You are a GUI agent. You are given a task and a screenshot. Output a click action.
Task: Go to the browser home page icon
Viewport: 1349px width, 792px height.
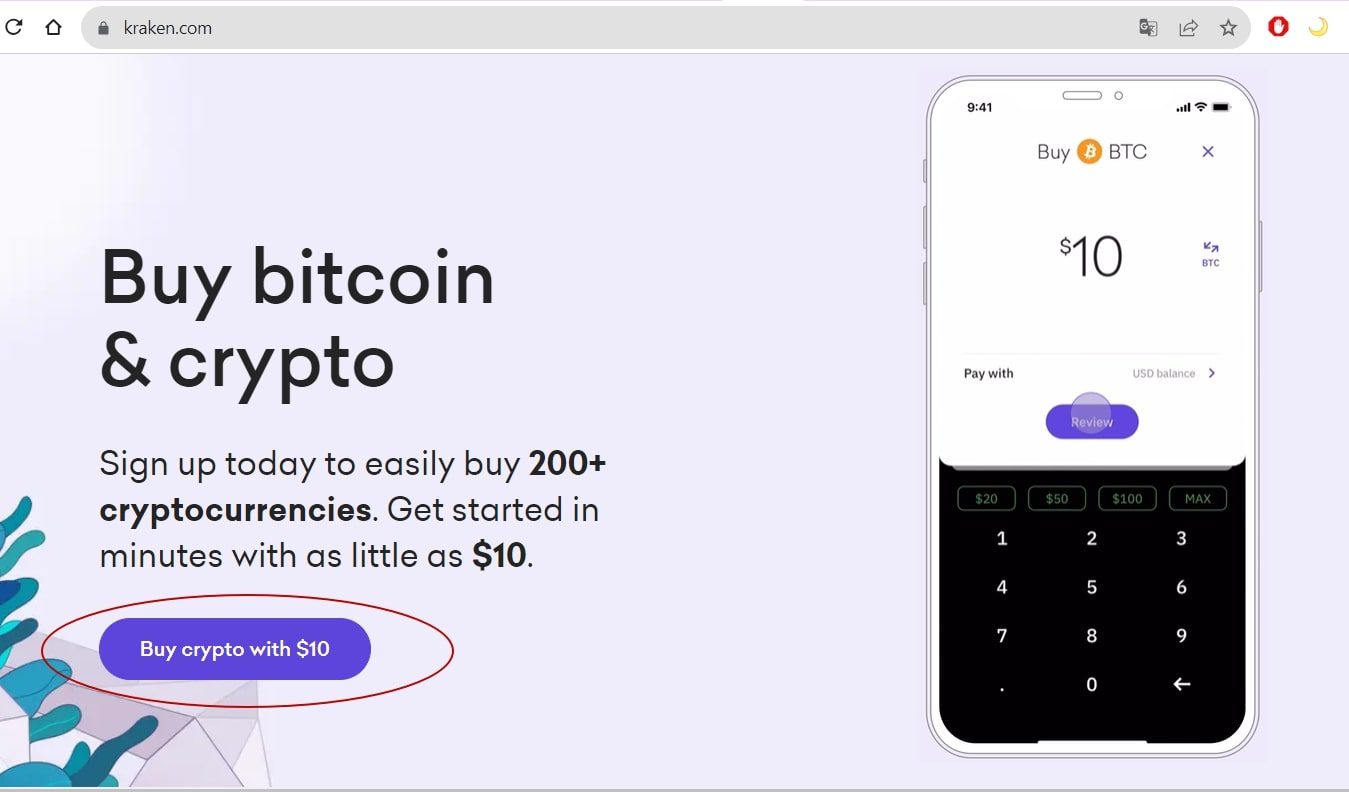pos(53,28)
